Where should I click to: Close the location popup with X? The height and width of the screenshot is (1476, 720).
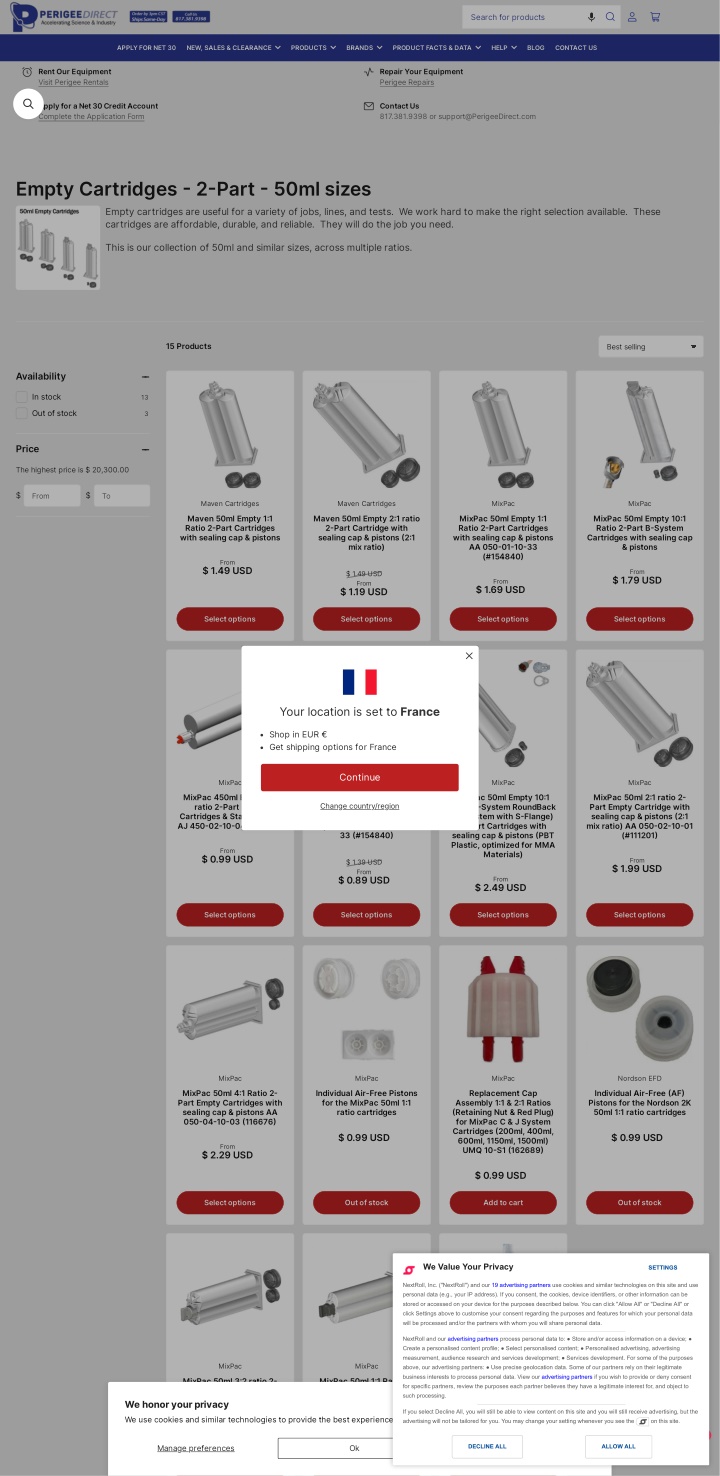[469, 656]
